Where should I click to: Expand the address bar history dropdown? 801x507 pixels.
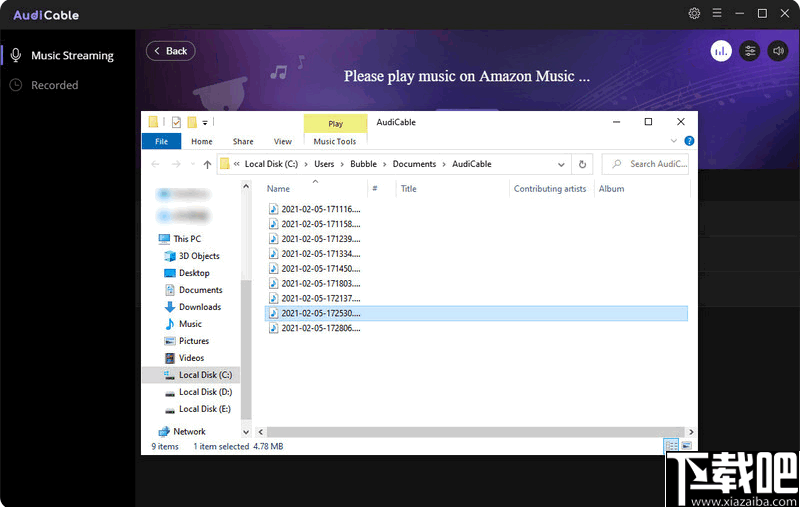point(561,165)
